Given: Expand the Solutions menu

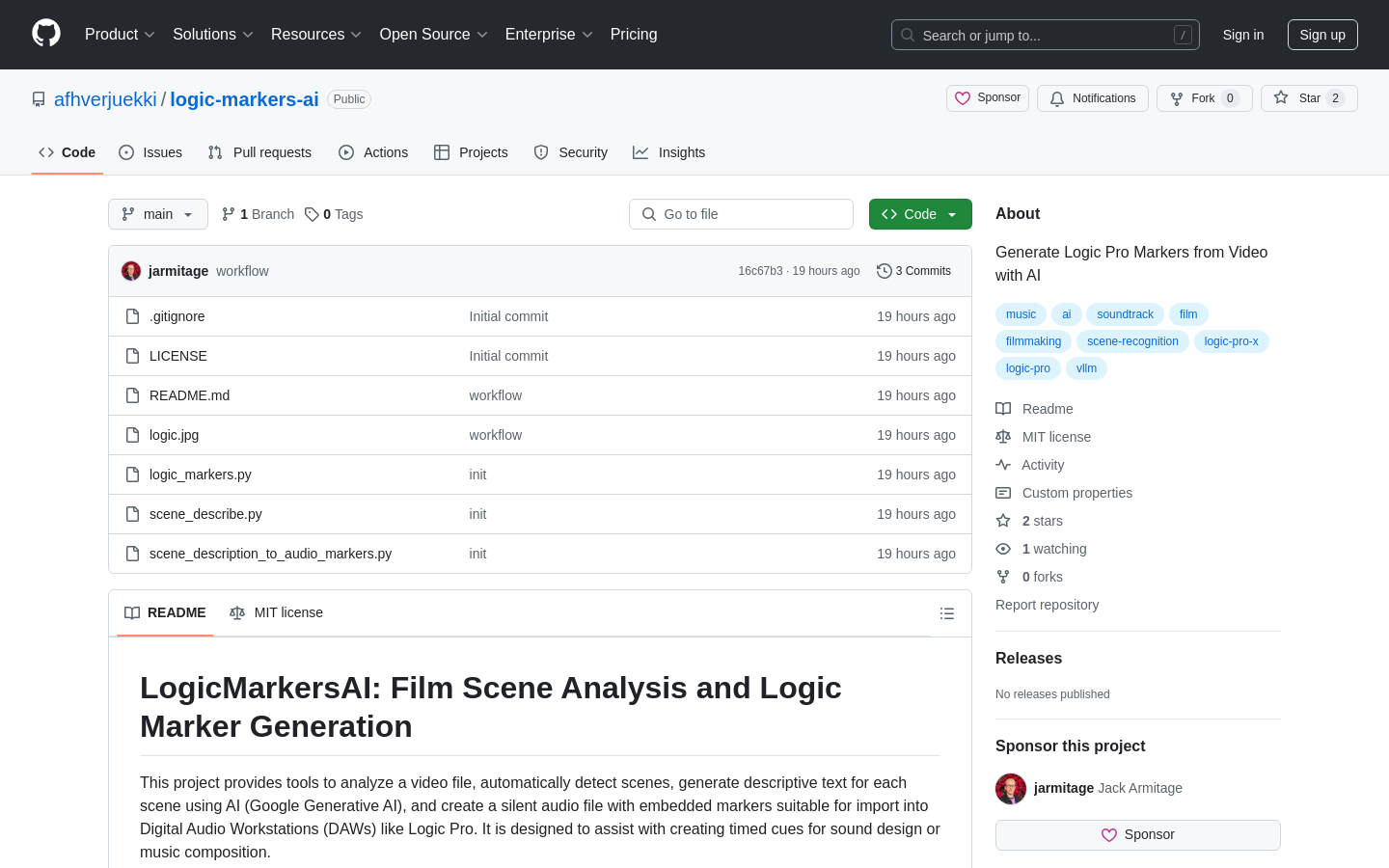Looking at the screenshot, I should click(213, 35).
